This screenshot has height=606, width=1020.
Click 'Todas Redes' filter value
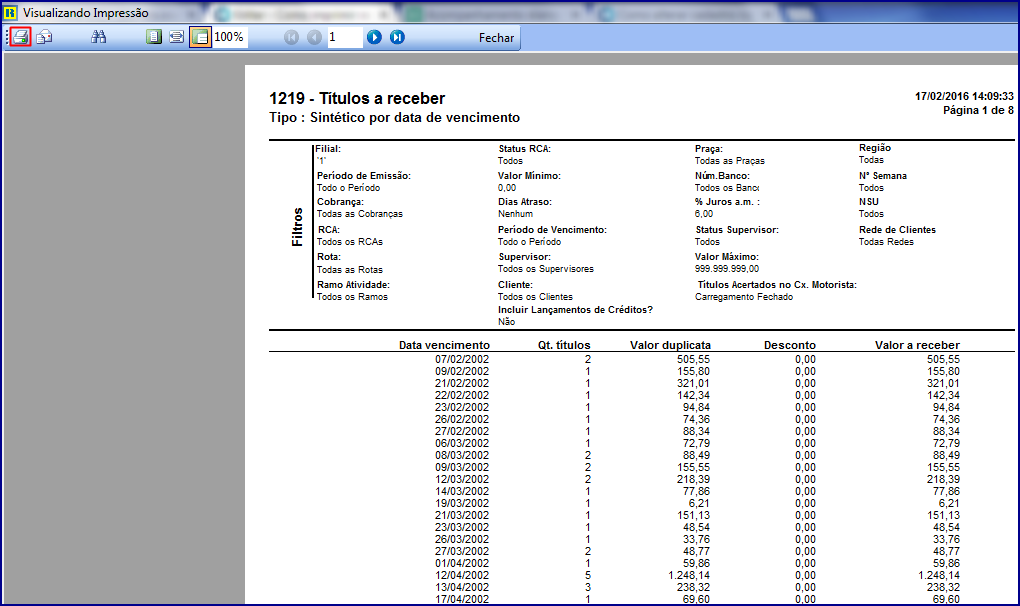(886, 242)
